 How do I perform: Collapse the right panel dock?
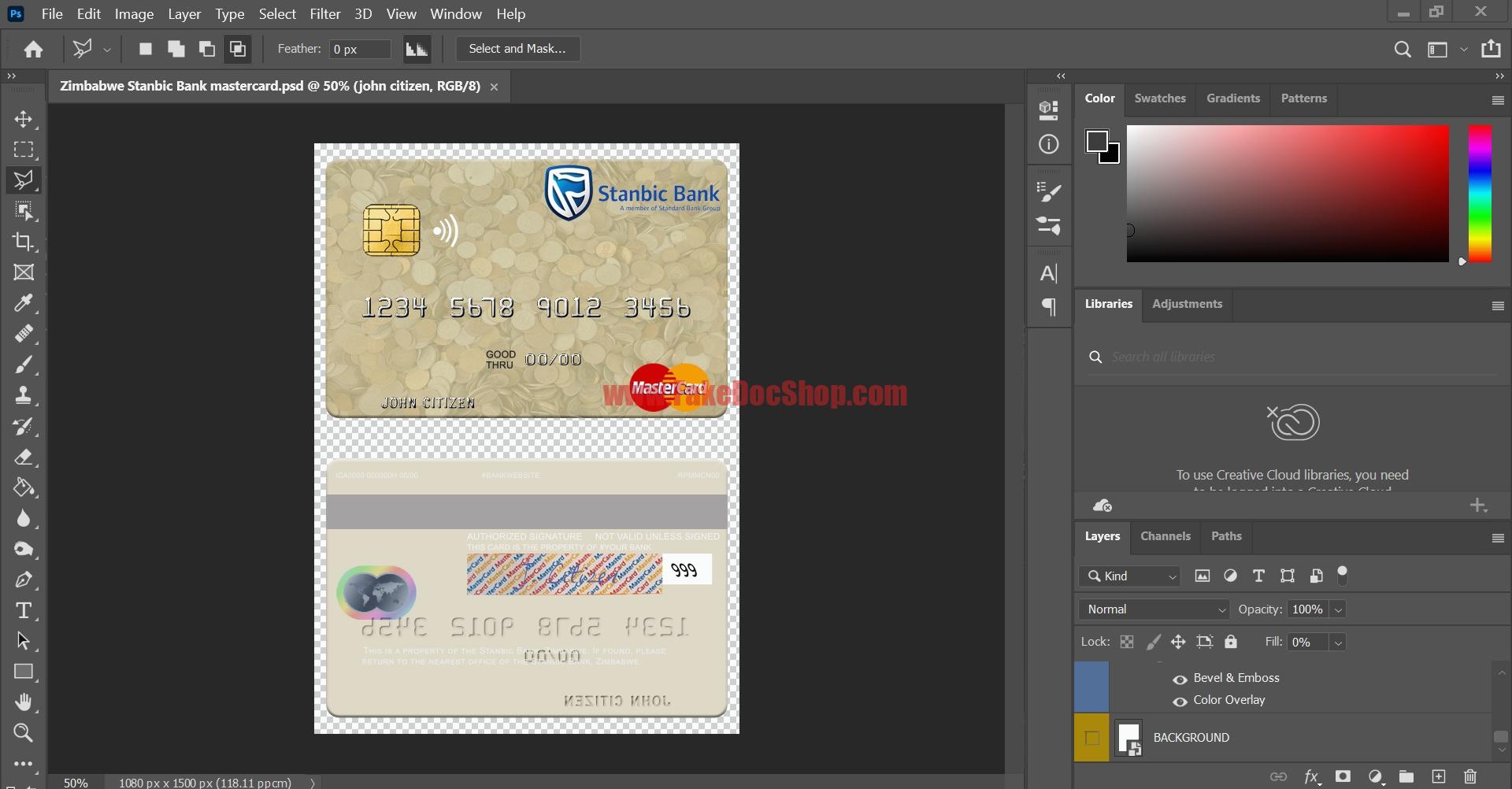[x=1061, y=76]
